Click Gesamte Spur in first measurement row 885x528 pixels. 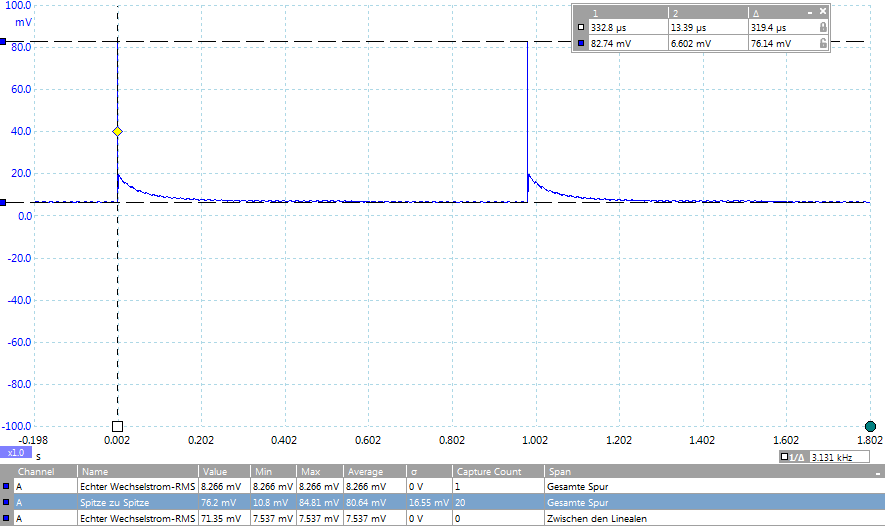577,486
